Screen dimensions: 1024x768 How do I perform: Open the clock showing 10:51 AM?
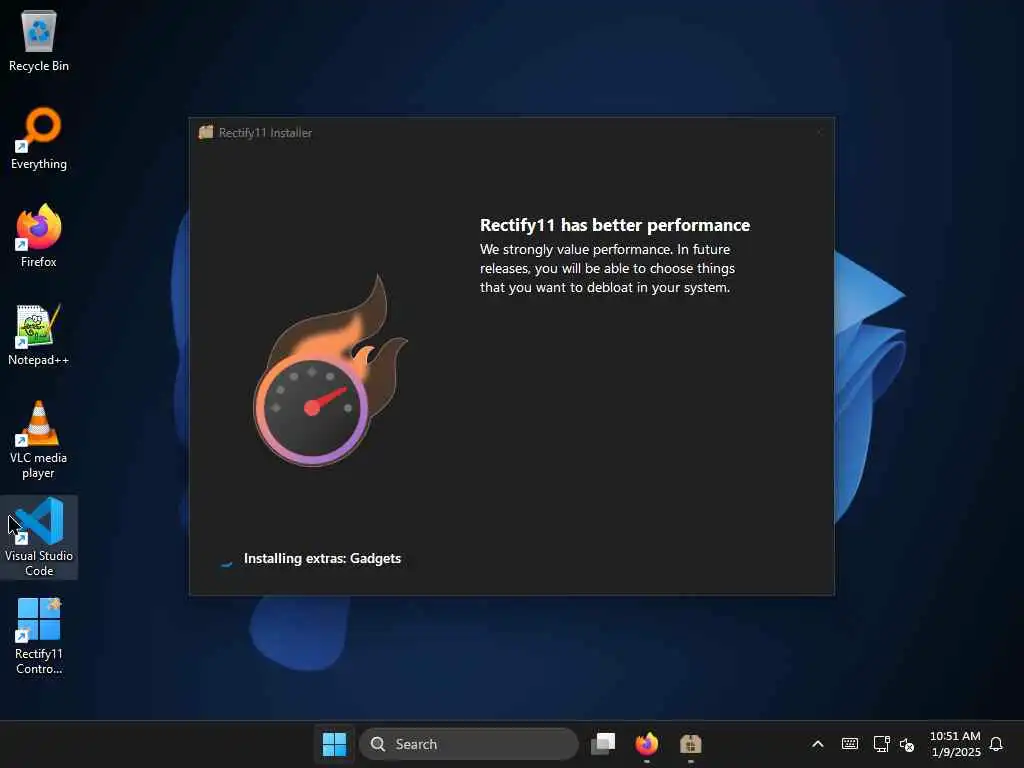955,744
